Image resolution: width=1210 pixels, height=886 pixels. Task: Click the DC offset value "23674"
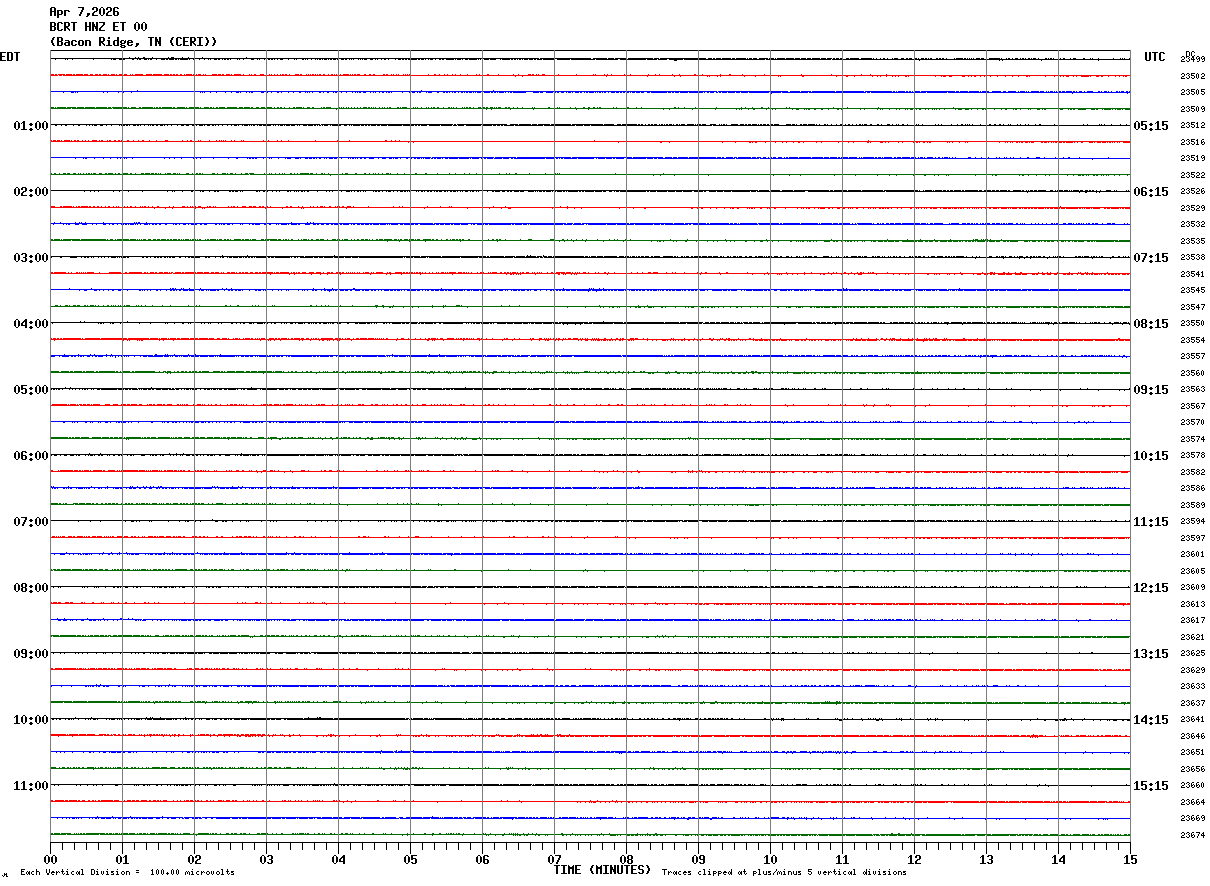(x=1192, y=835)
